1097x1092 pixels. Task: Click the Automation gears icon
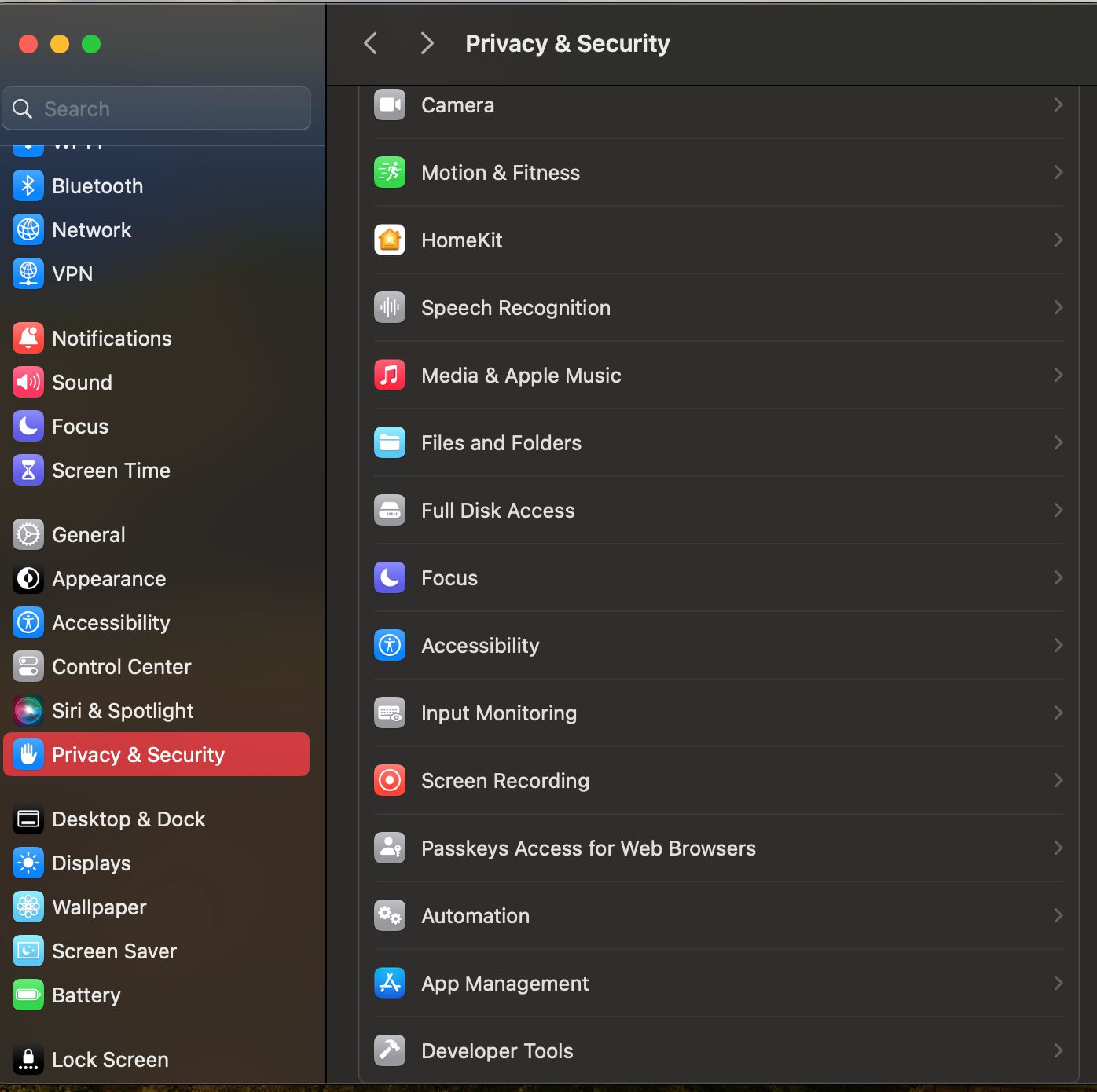pyautogui.click(x=390, y=916)
